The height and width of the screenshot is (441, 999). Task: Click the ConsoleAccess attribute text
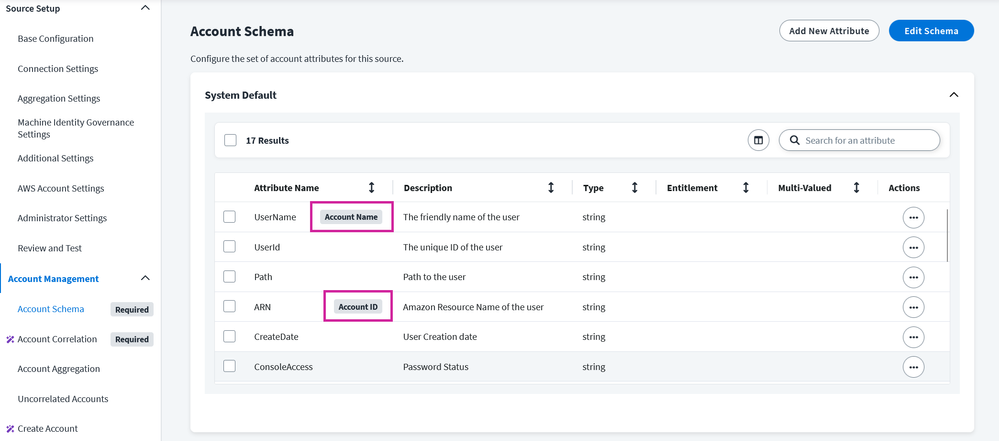[284, 367]
